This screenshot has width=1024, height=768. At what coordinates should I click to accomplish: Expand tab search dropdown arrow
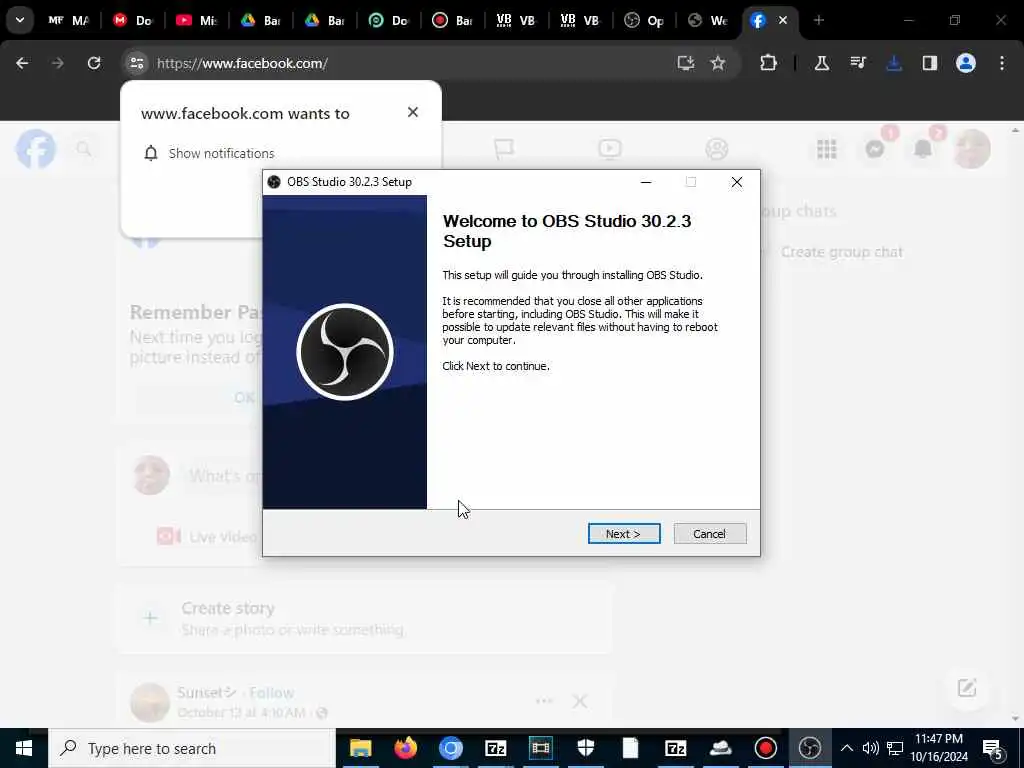click(20, 20)
